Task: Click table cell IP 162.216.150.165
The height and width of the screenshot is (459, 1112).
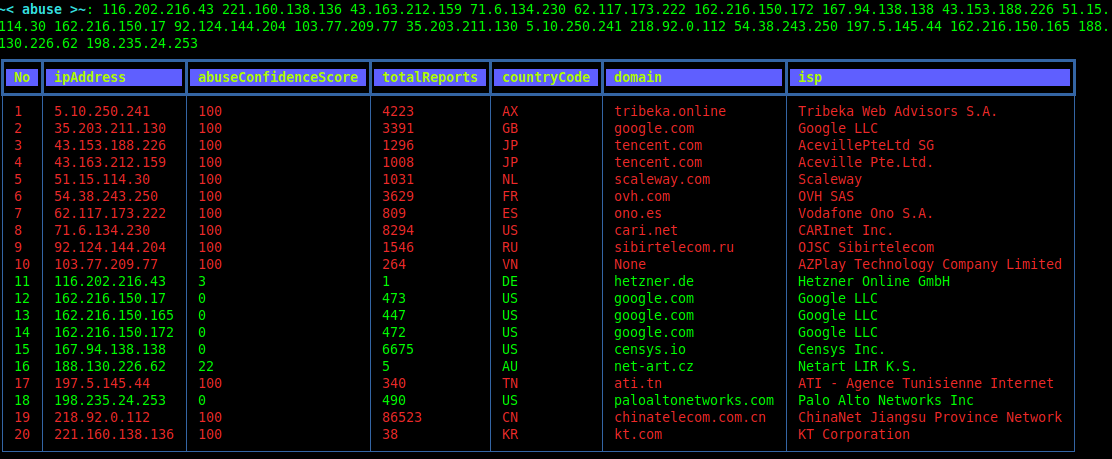Action: 114,316
